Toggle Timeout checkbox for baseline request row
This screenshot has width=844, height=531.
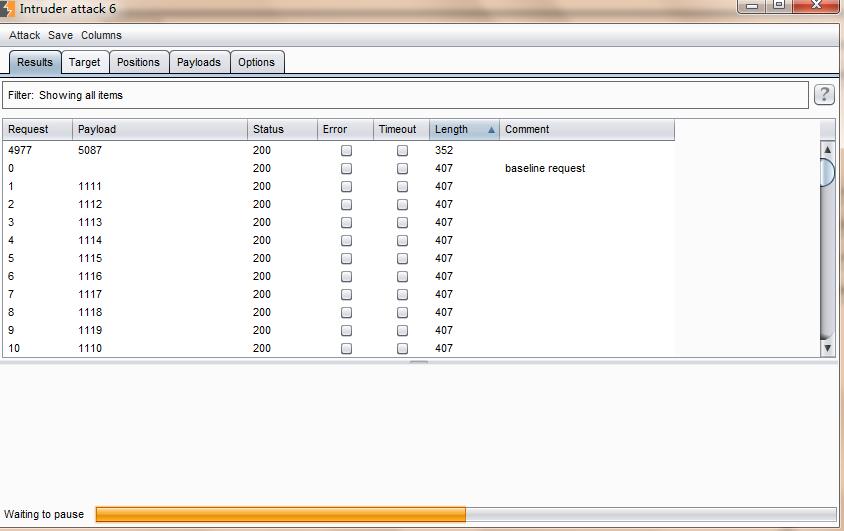pos(403,168)
